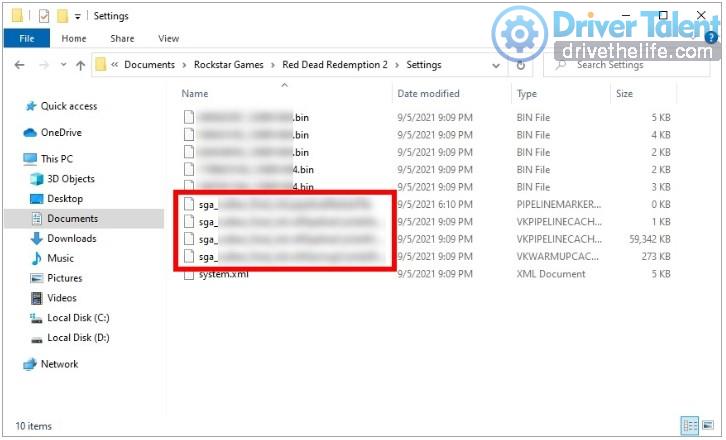Select Network in the sidebar
The image size is (726, 440).
(59, 365)
